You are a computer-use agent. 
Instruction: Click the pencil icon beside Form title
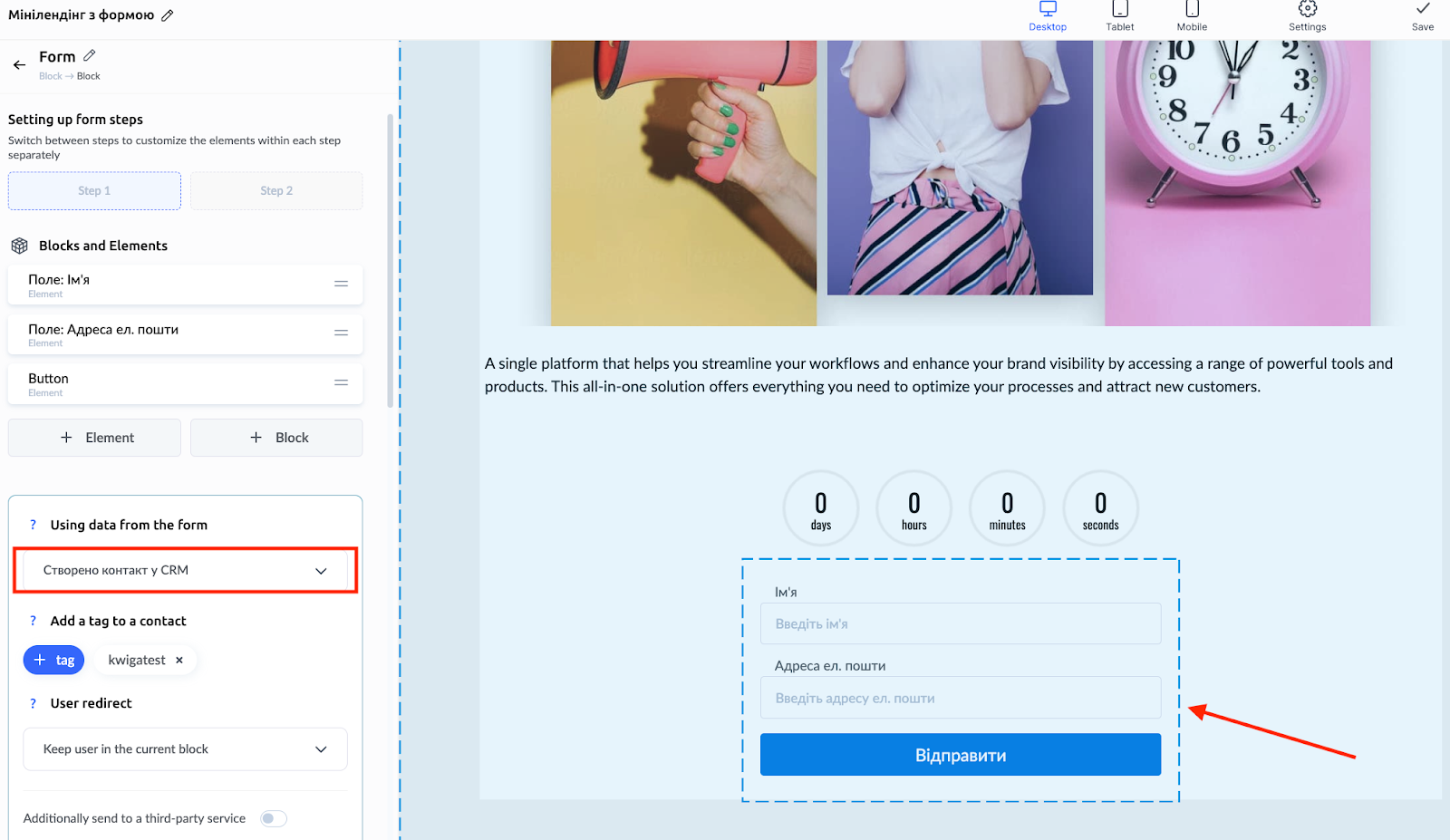pyautogui.click(x=89, y=56)
